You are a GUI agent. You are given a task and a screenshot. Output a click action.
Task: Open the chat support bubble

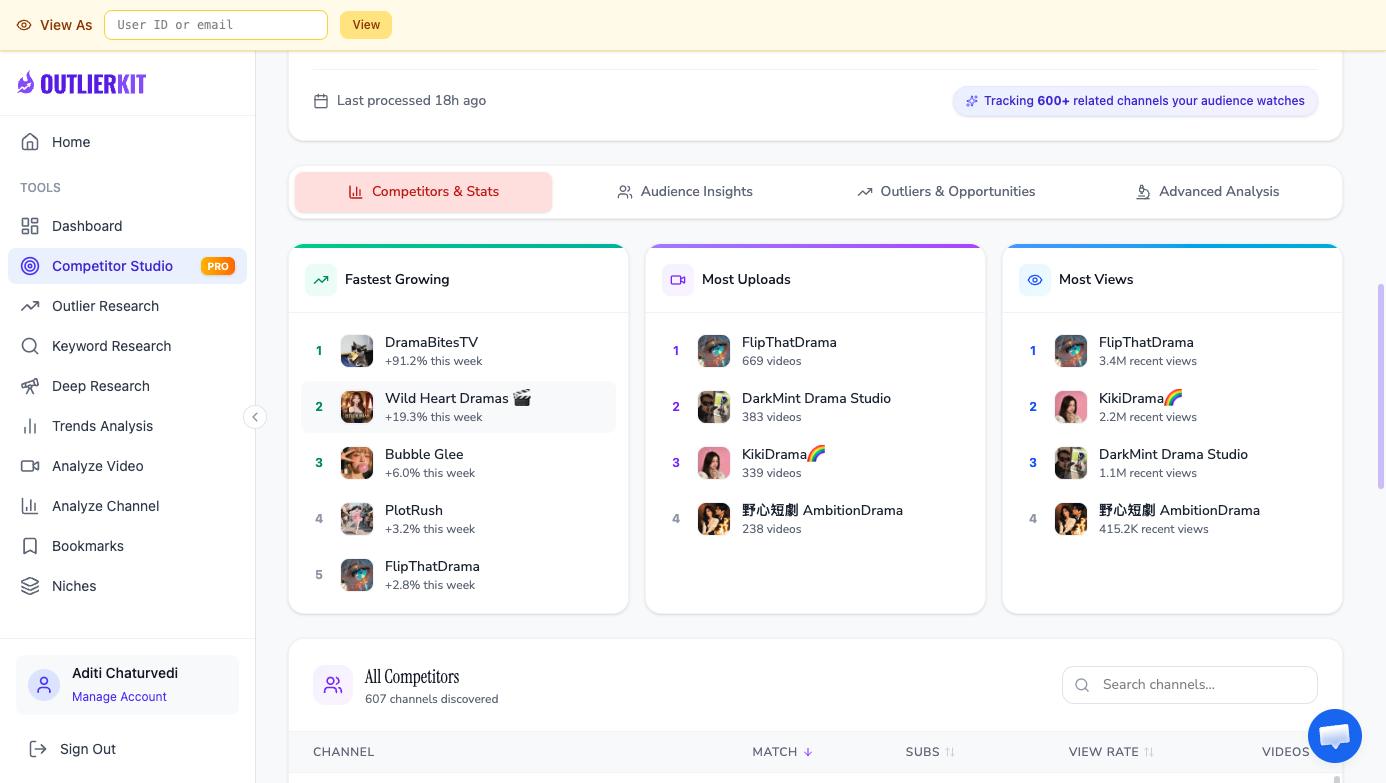[1334, 735]
